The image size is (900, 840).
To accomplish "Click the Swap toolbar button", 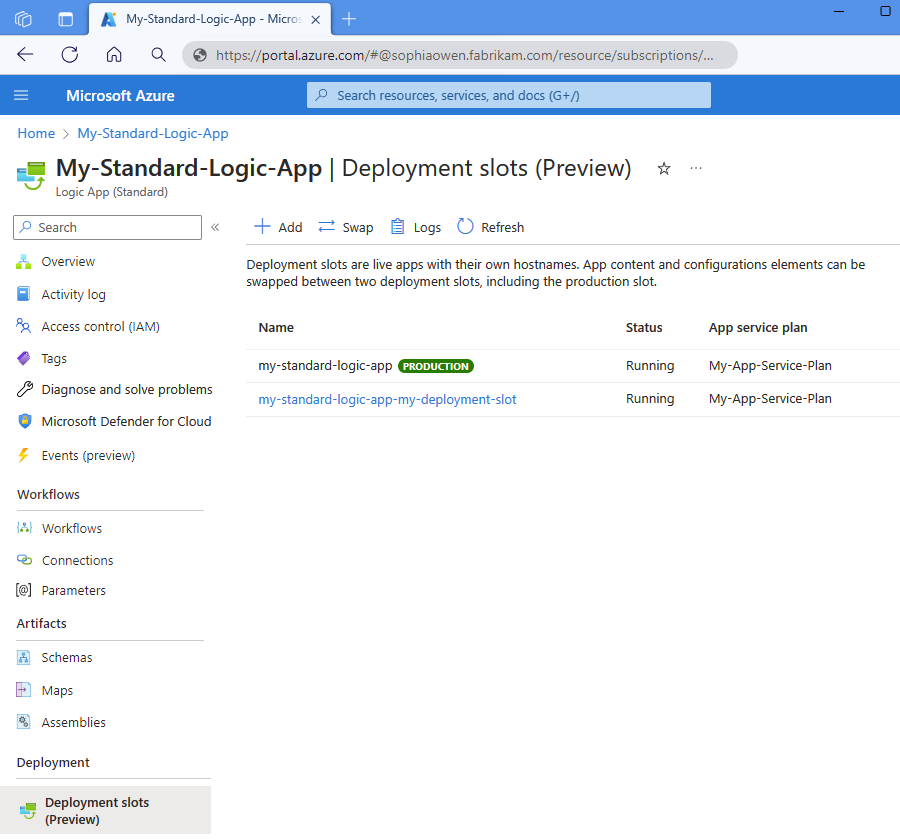I will coord(346,227).
